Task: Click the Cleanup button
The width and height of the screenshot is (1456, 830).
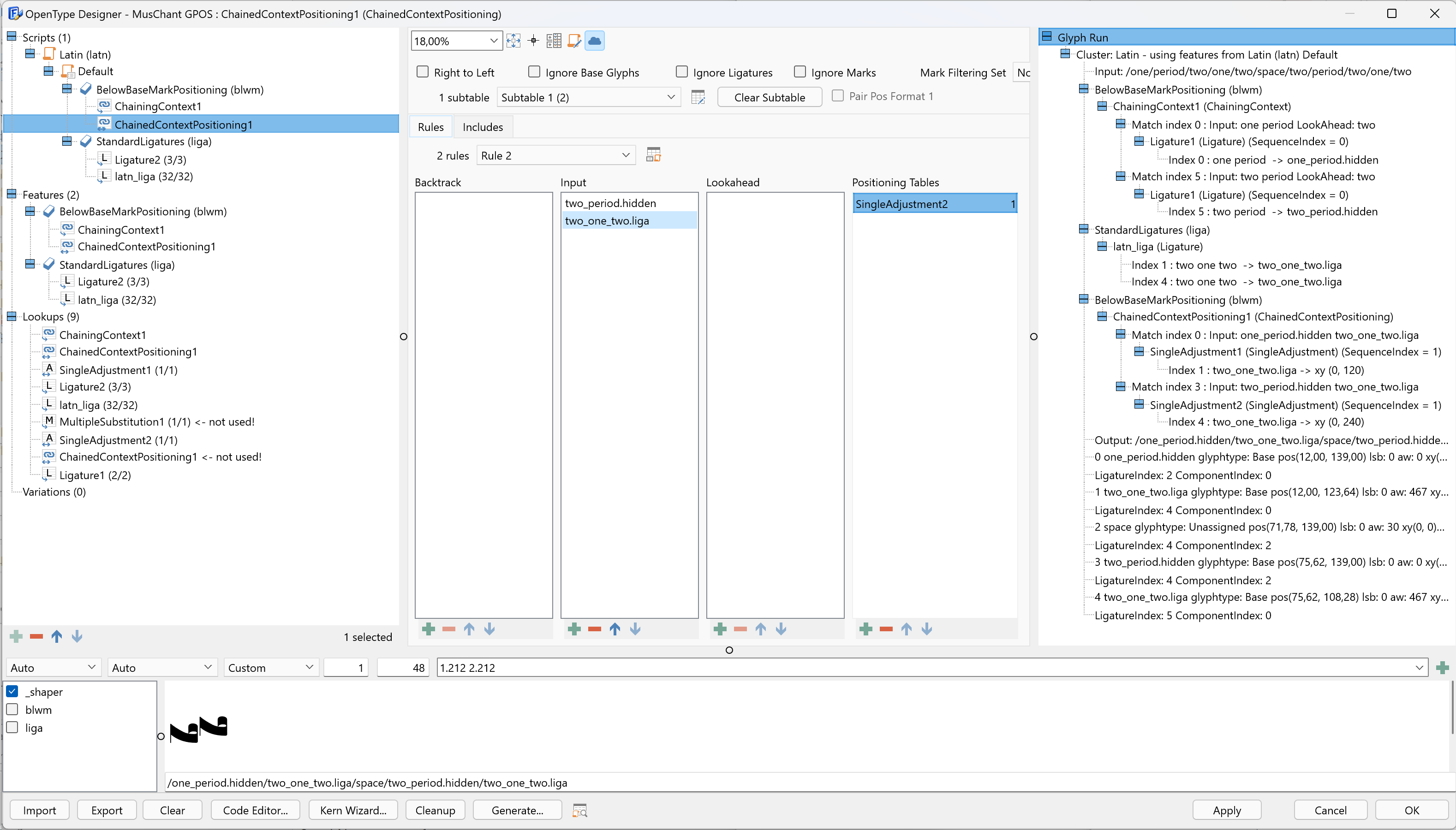Action: click(435, 810)
